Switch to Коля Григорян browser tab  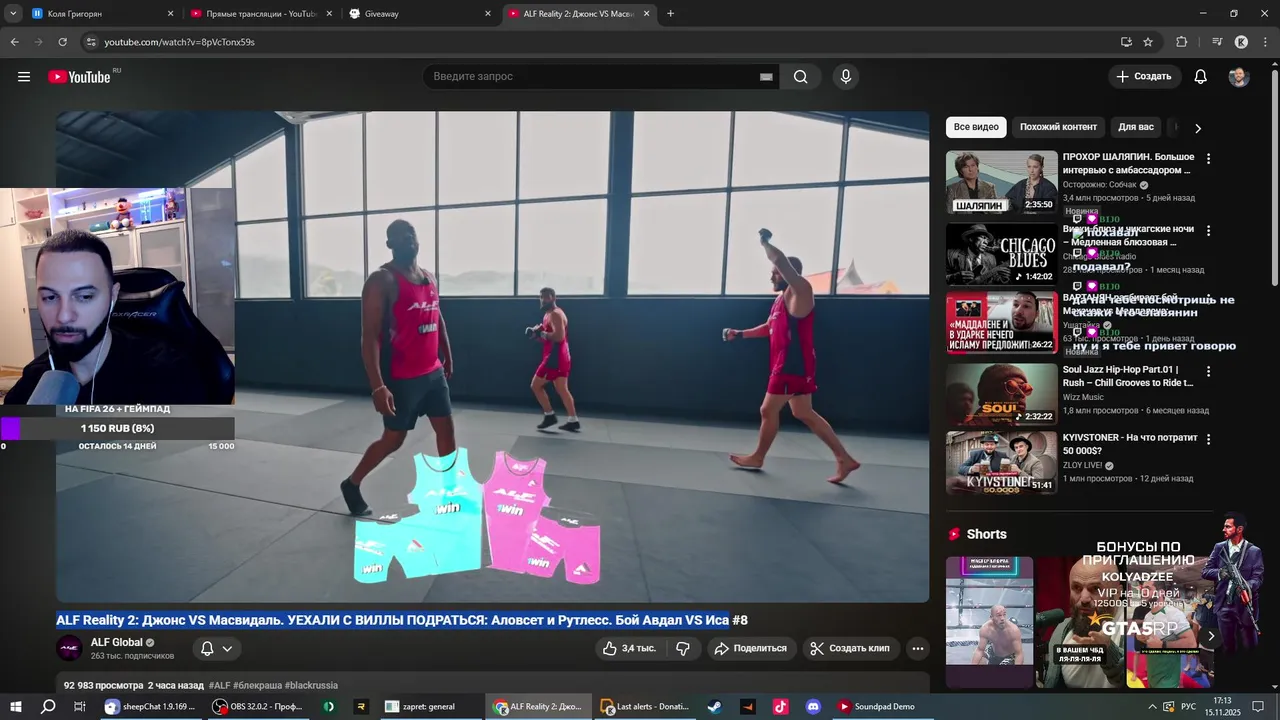[x=100, y=14]
